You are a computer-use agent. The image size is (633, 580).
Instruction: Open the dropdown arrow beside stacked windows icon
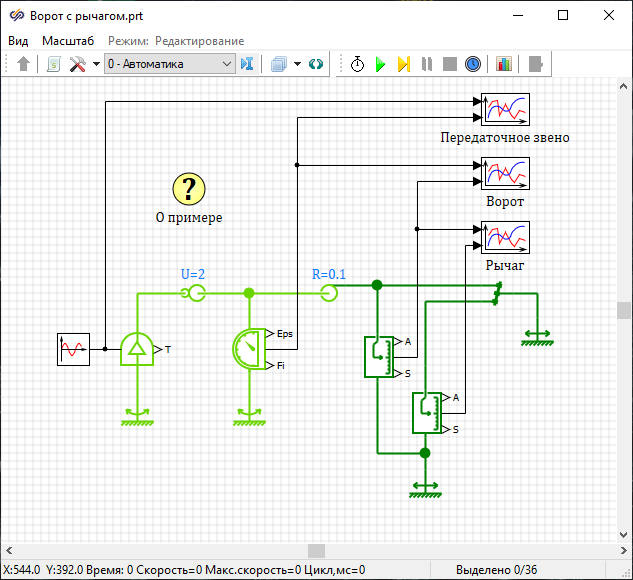[x=297, y=64]
